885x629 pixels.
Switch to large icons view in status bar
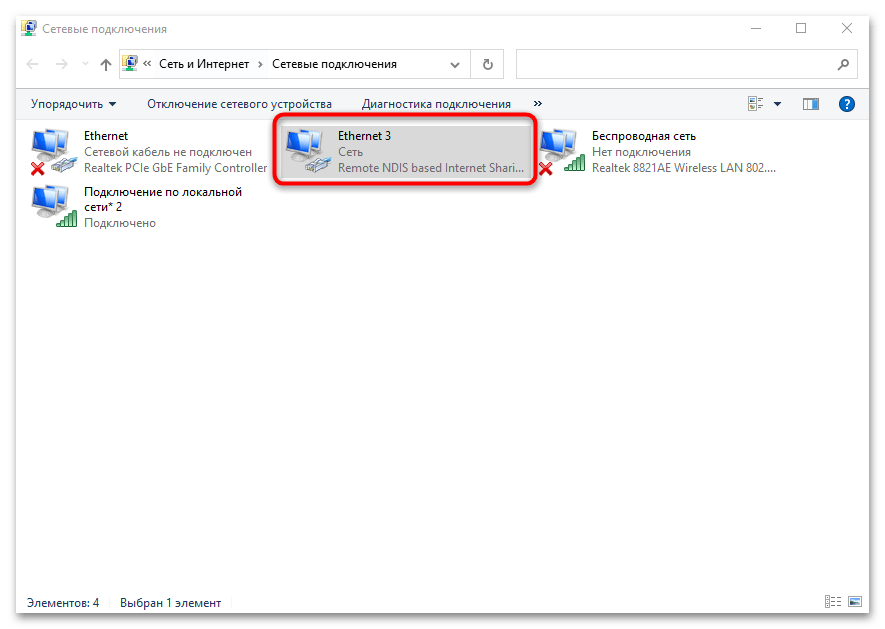coord(855,602)
